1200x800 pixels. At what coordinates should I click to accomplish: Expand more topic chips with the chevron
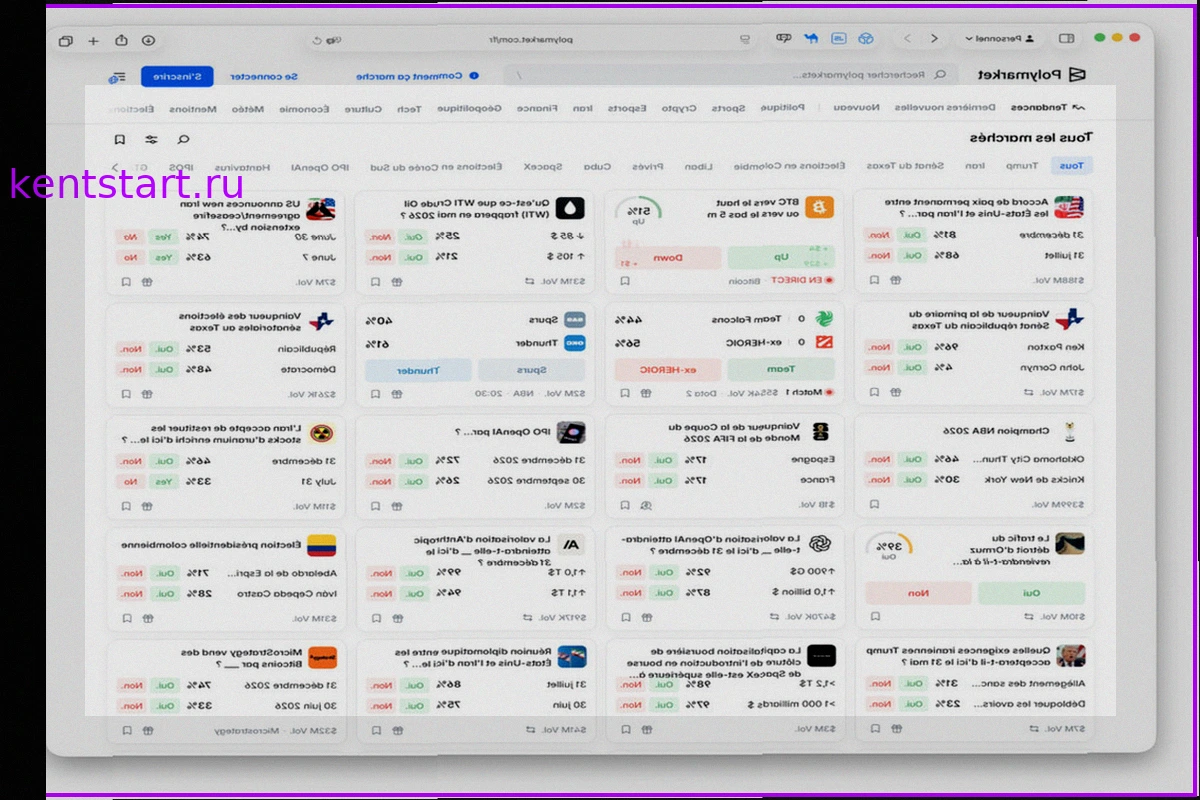[115, 167]
